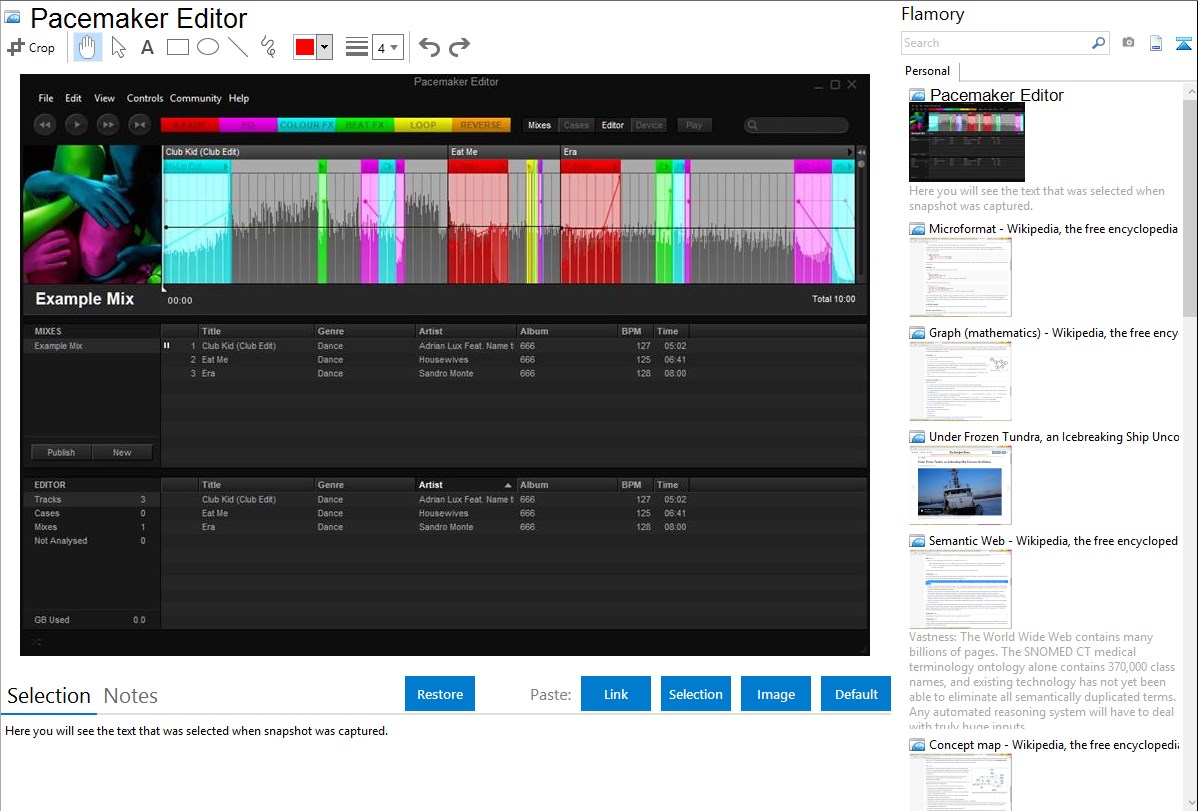Pick the Ellipse shape tool
The width and height of the screenshot is (1198, 811).
[x=208, y=47]
